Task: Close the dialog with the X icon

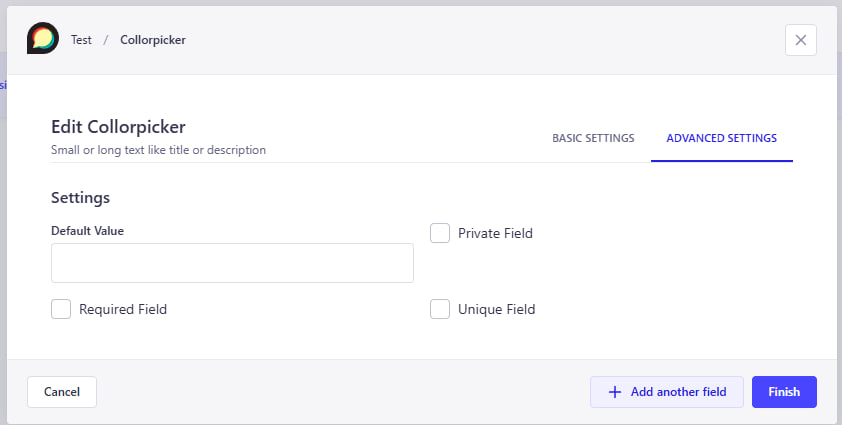Action: [x=800, y=40]
